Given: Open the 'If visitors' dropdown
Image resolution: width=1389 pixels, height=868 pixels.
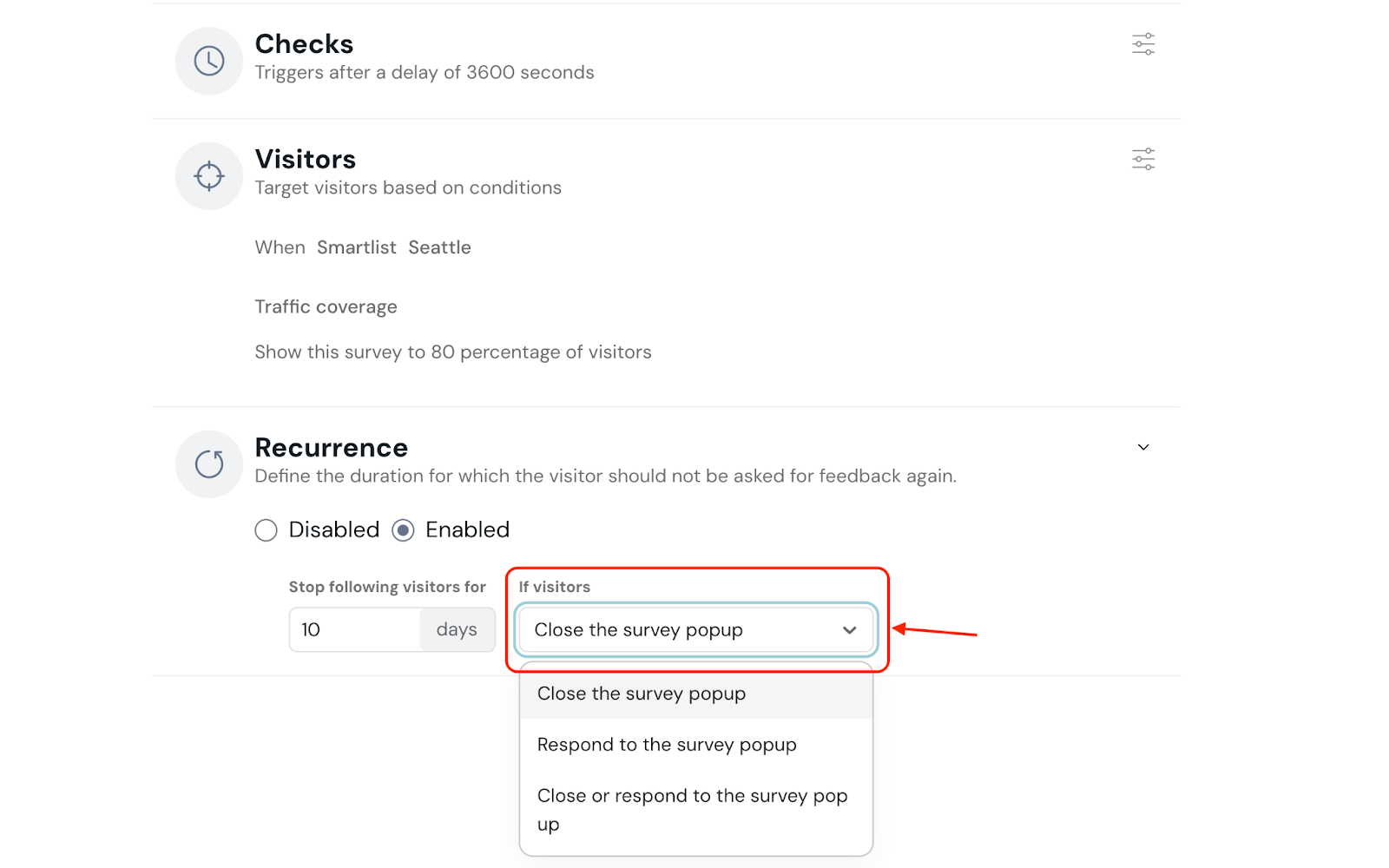Looking at the screenshot, I should pos(677,630).
